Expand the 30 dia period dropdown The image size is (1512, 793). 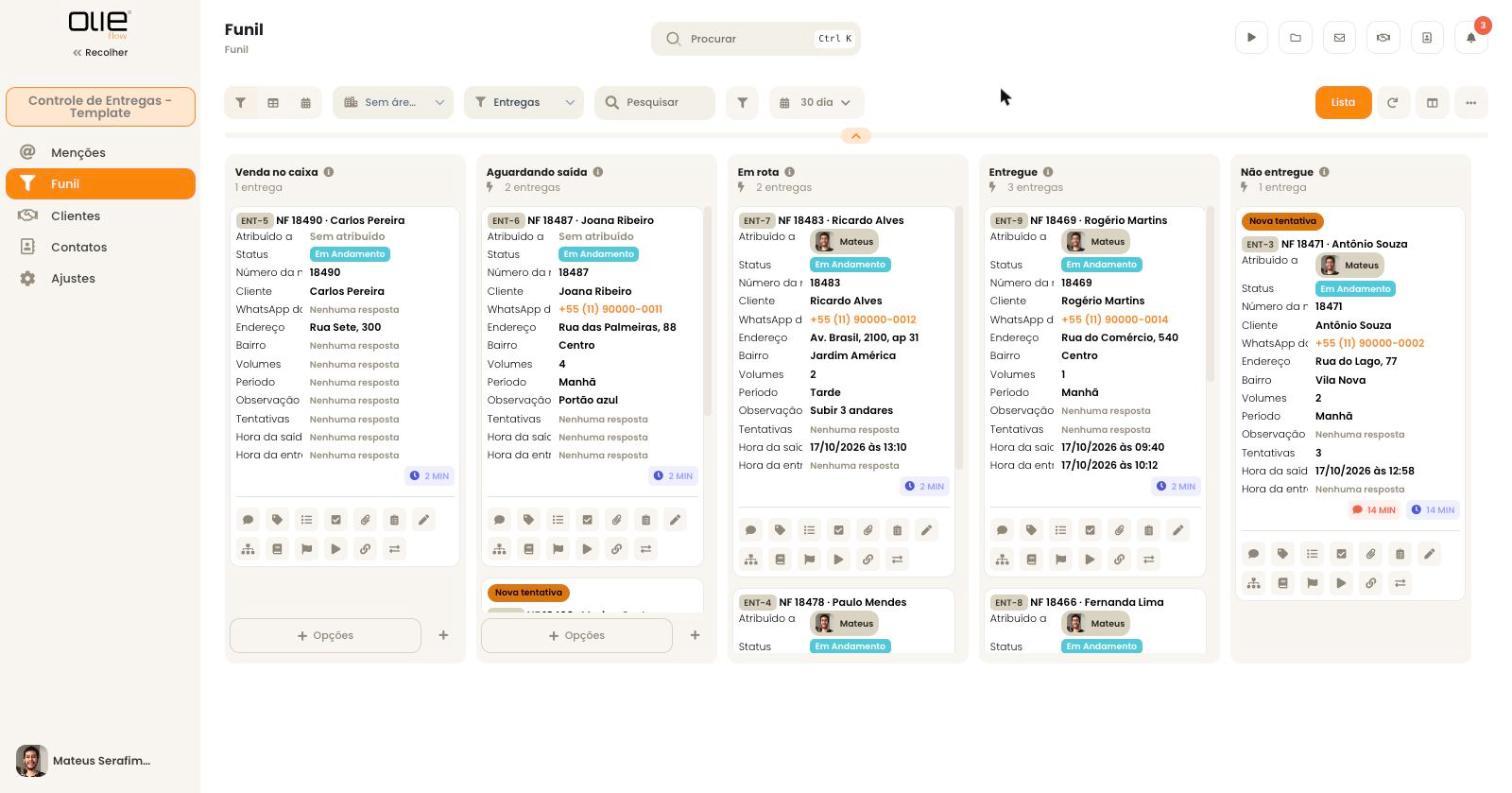817,102
